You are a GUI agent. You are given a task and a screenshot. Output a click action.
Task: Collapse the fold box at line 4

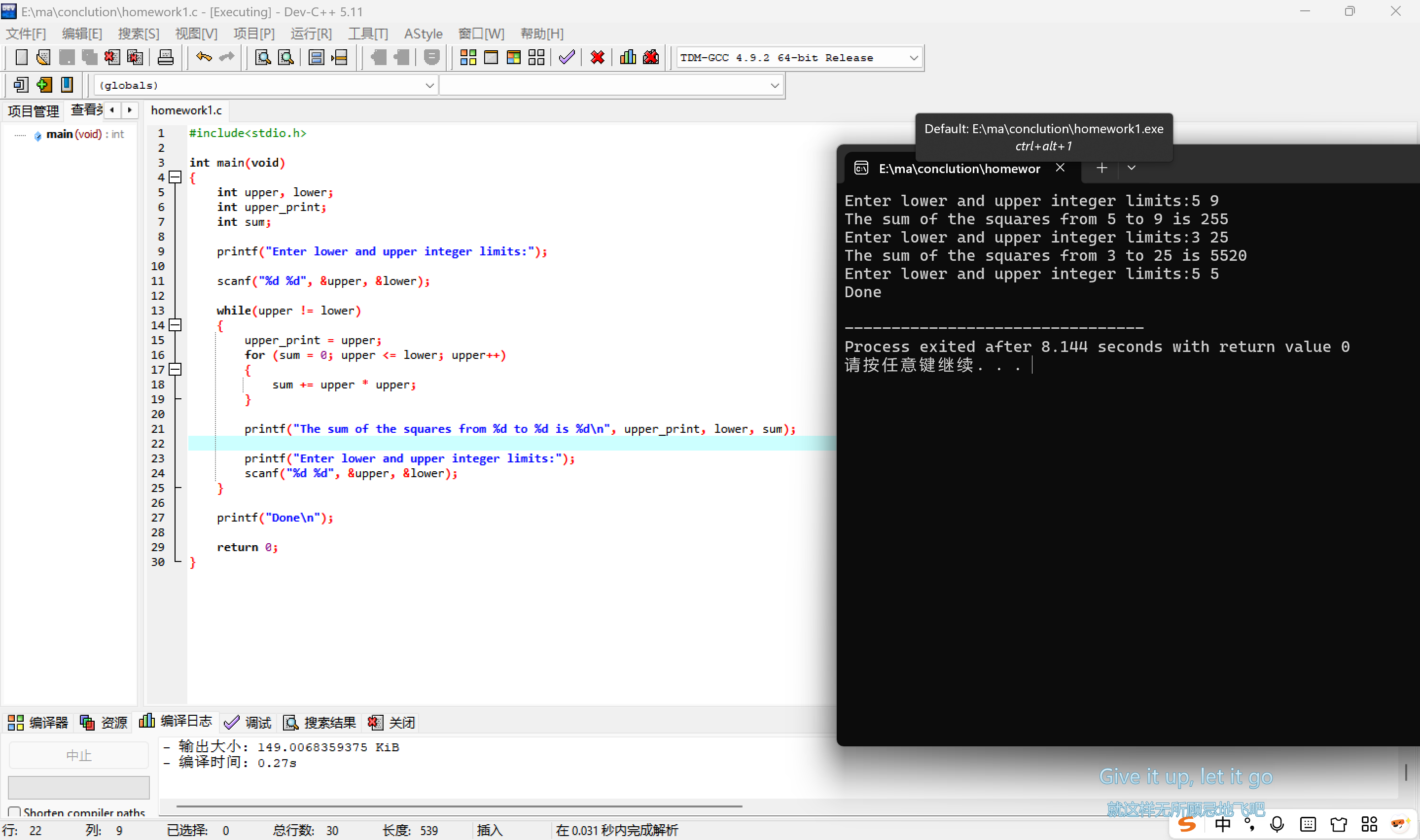tap(176, 177)
